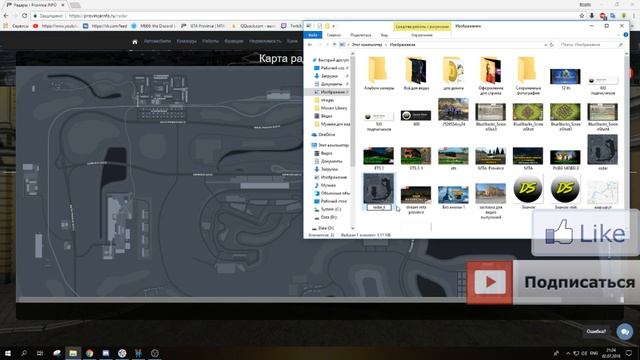Screen dimensions: 640x360
Task: Click the radar_k filename rename box
Action: 379,207
